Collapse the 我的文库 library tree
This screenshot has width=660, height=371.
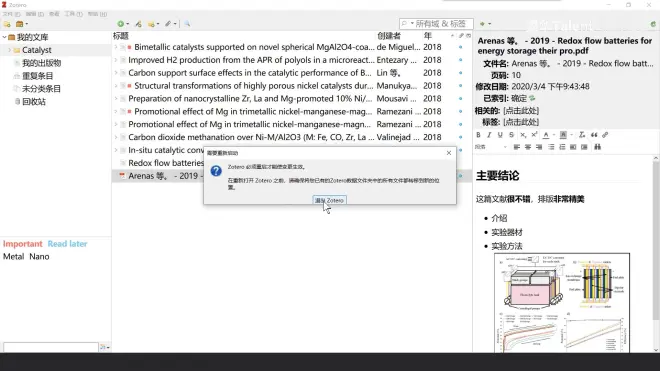[4, 37]
